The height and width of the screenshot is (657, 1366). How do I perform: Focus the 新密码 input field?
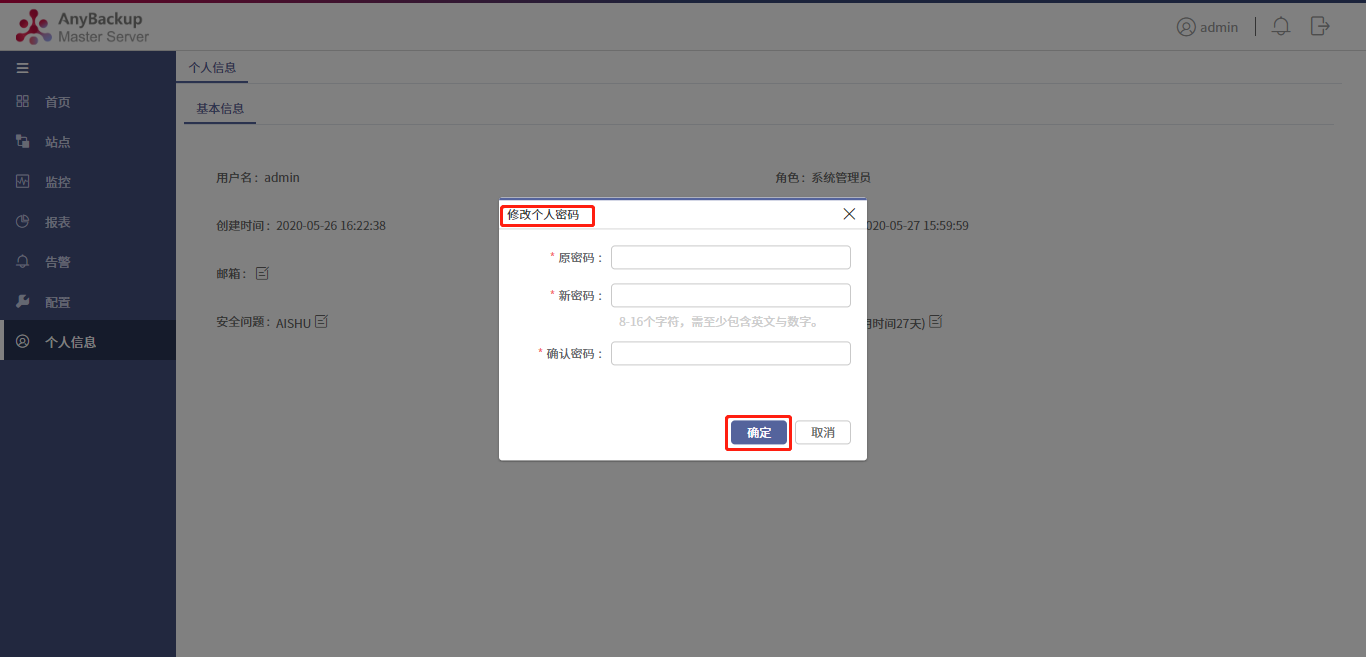(731, 295)
